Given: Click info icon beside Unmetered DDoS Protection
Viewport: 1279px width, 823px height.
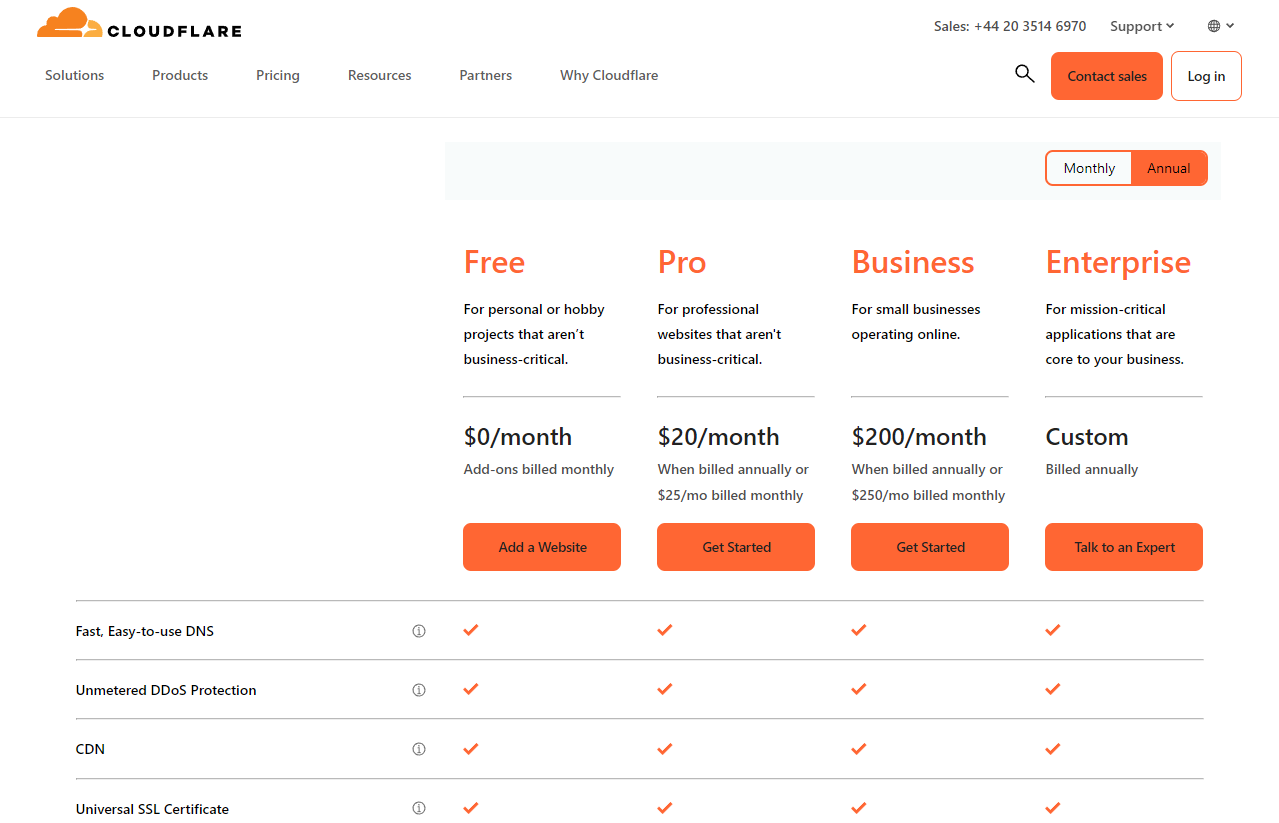Looking at the screenshot, I should (419, 690).
